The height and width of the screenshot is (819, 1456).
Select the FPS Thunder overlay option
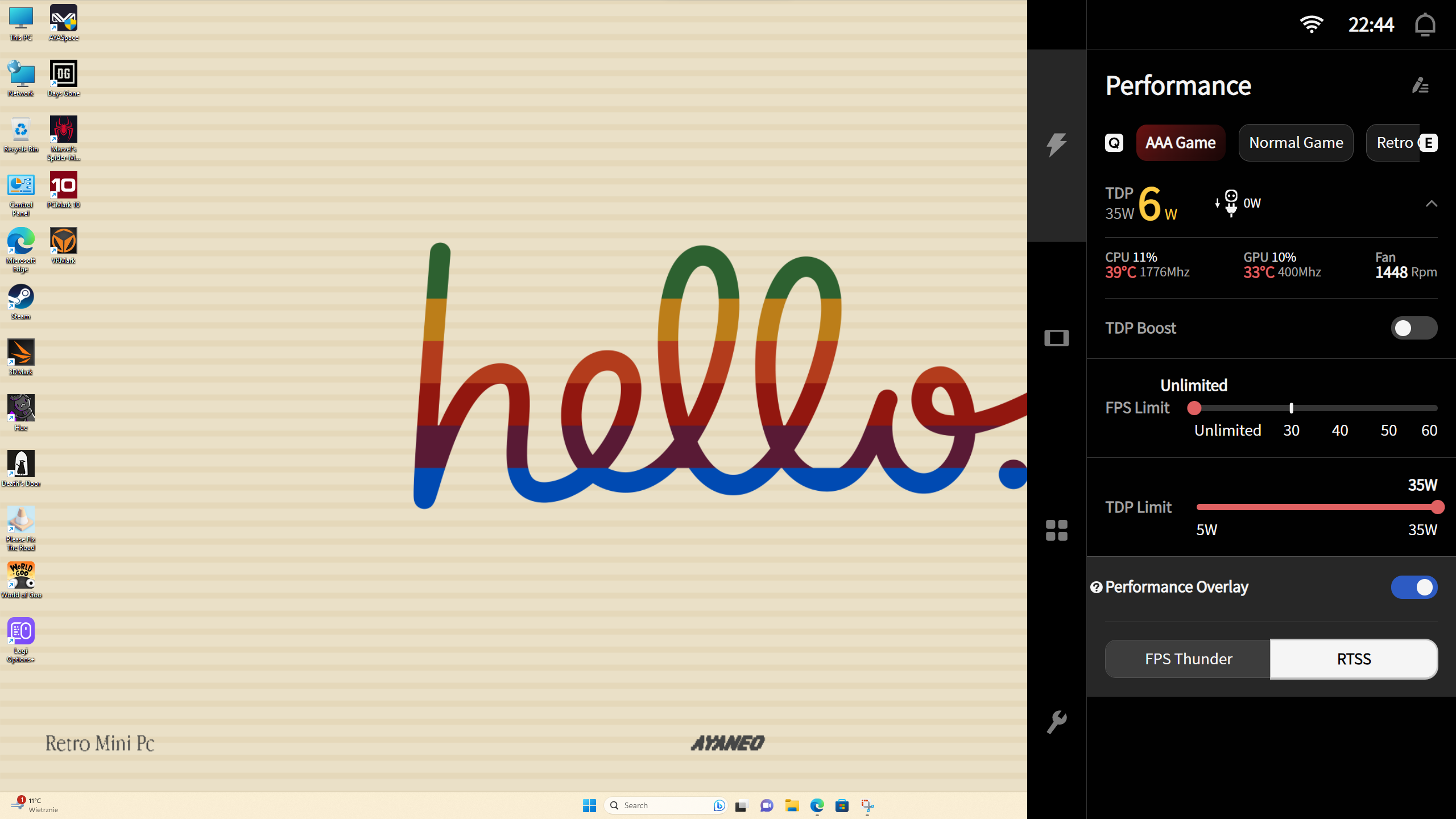[x=1188, y=659]
